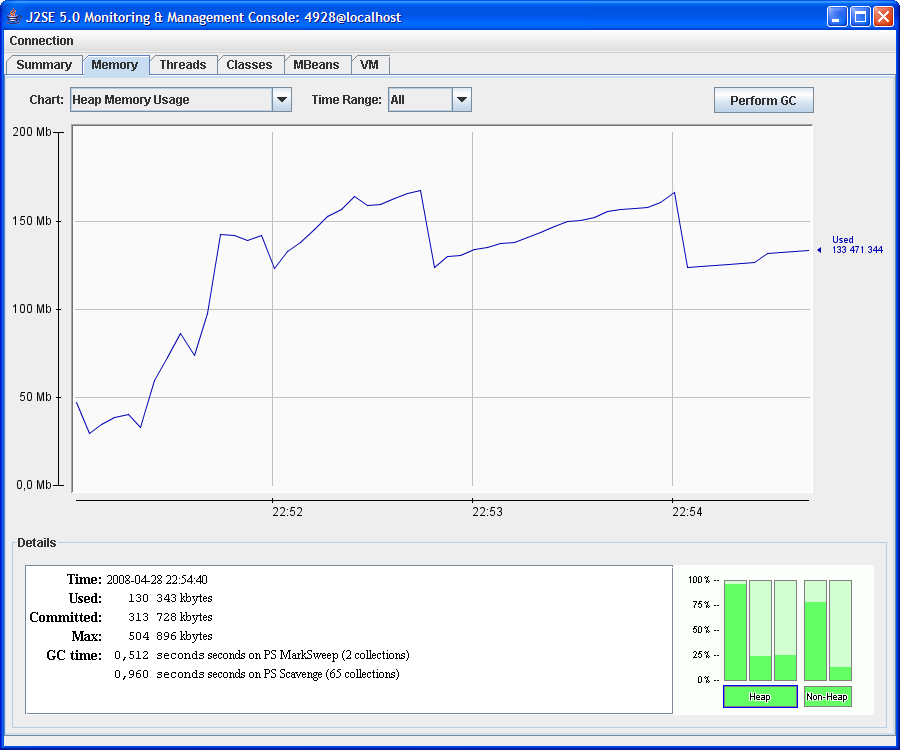Click the 0,0 Mb axis label

[34, 485]
